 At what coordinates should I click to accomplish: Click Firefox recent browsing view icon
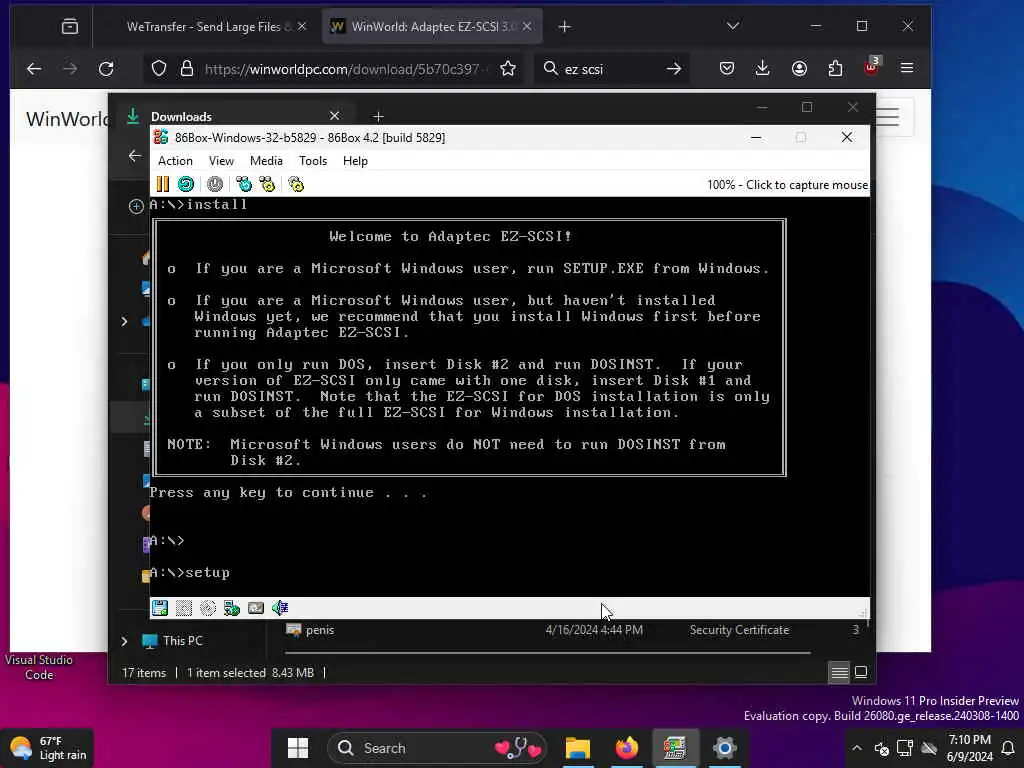[x=70, y=26]
